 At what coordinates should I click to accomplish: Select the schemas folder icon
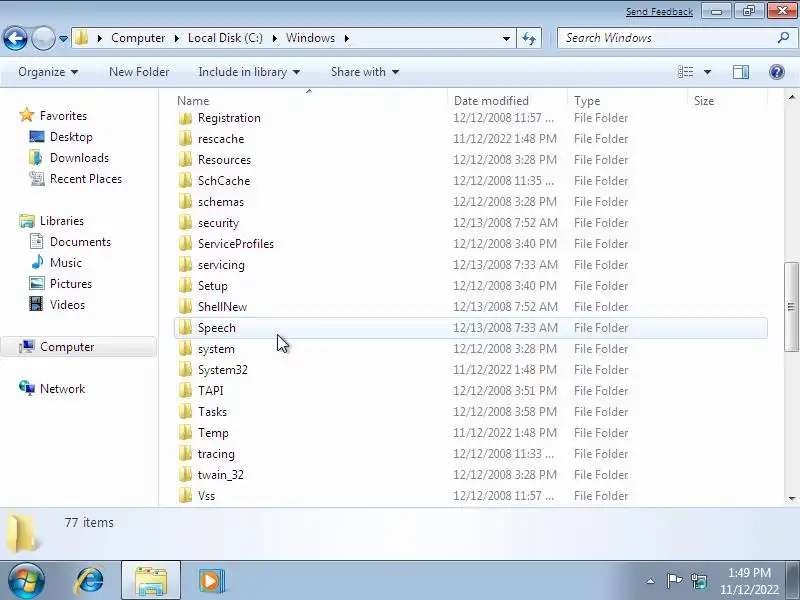(x=185, y=202)
